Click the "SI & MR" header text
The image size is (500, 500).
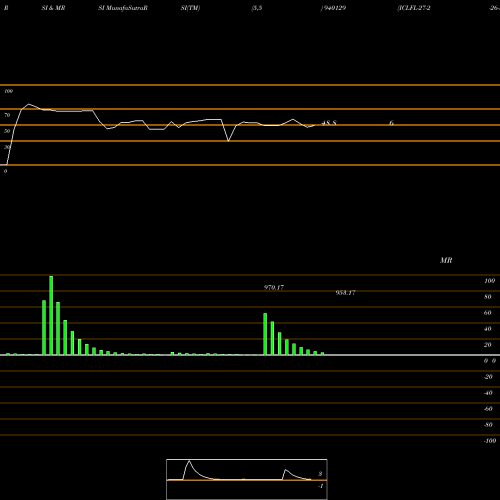[53, 8]
